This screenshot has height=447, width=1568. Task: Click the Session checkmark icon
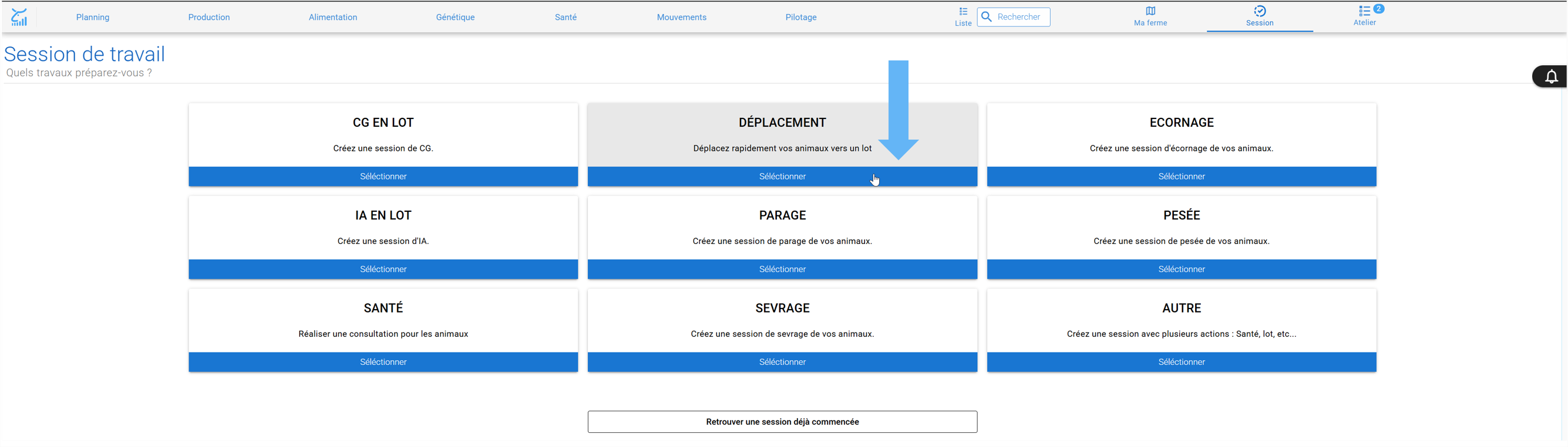pos(1259,11)
